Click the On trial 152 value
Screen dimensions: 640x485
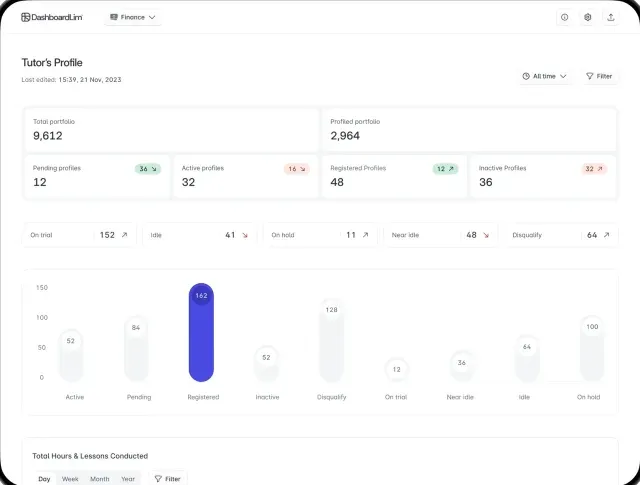click(x=107, y=235)
